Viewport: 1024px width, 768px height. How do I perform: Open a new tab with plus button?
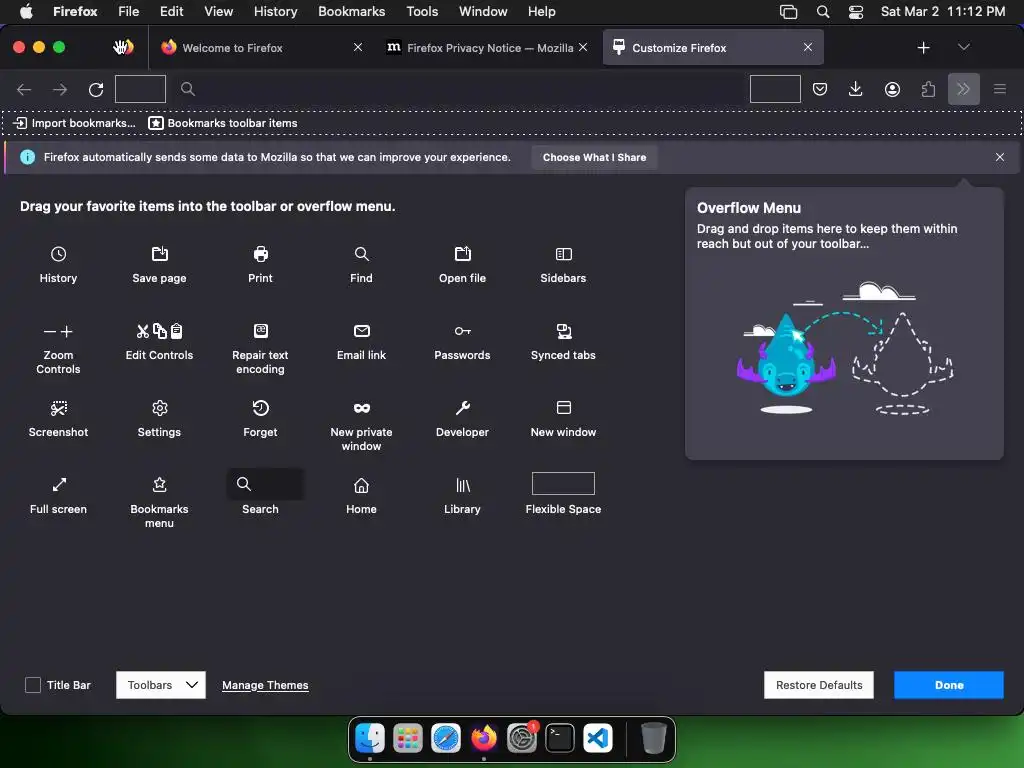(923, 47)
